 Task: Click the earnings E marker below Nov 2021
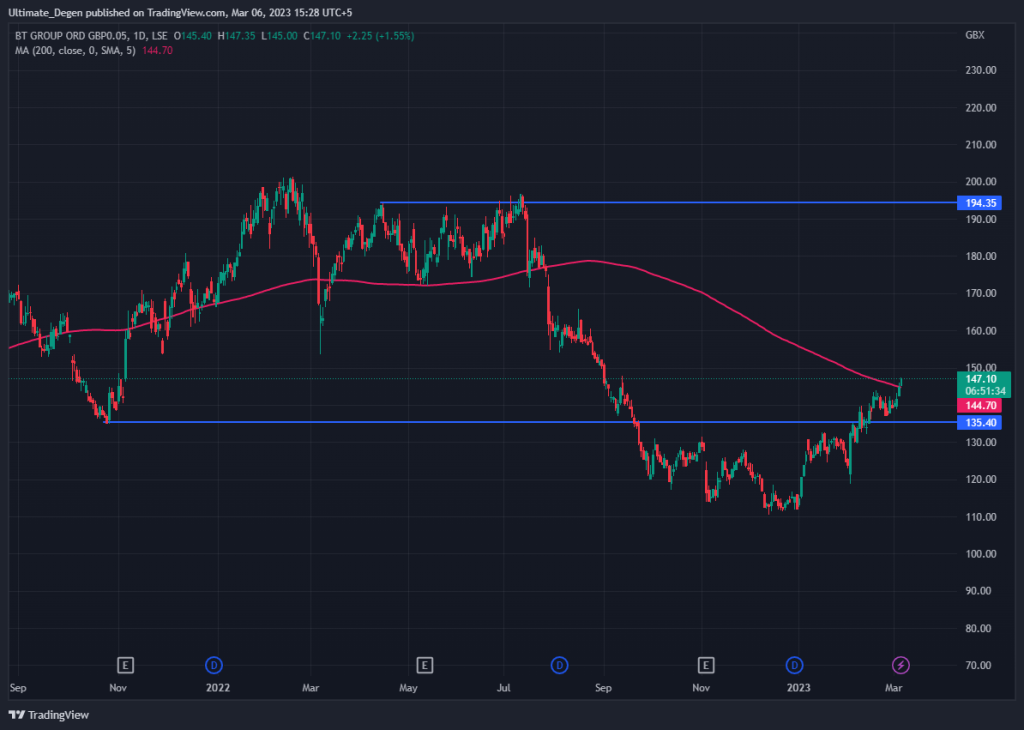click(126, 664)
